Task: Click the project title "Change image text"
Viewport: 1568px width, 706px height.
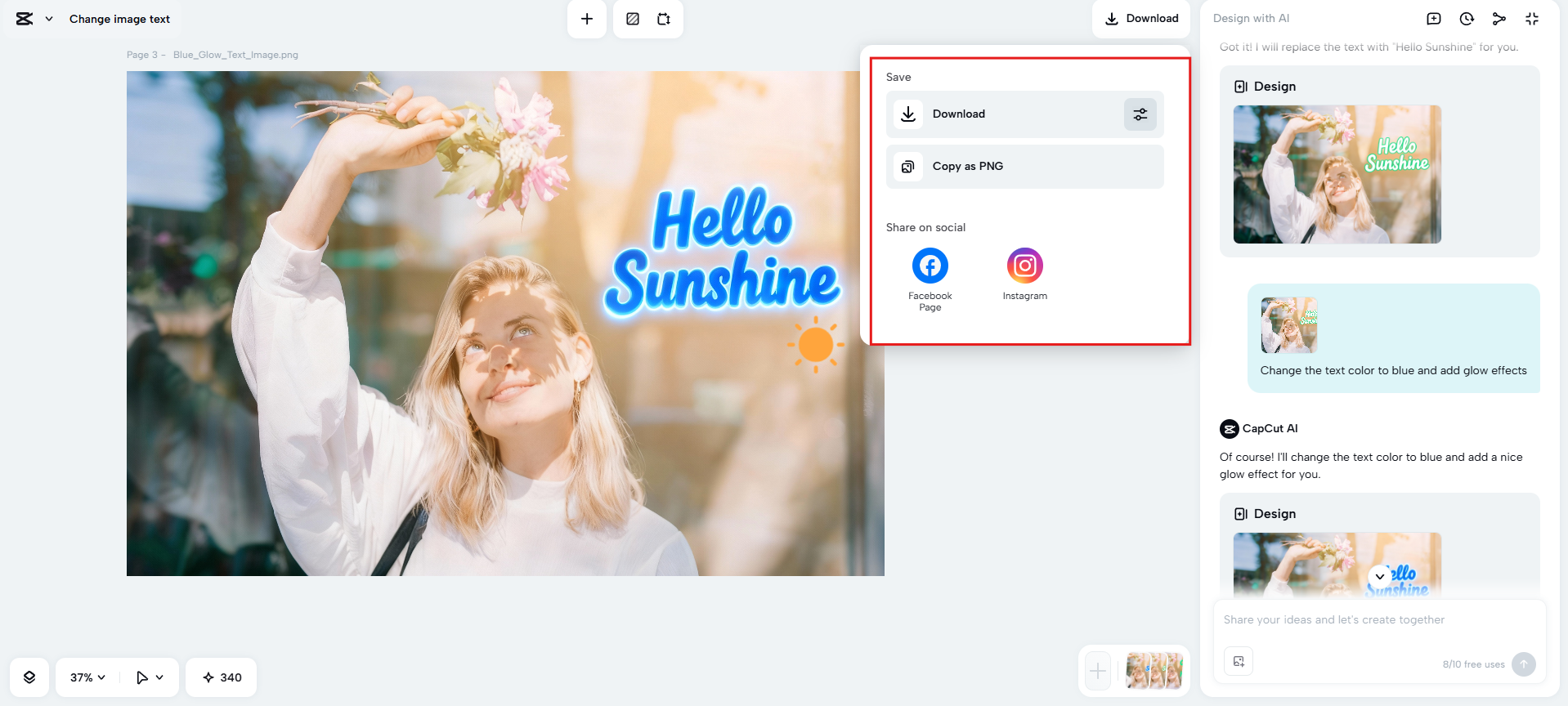Action: click(119, 19)
